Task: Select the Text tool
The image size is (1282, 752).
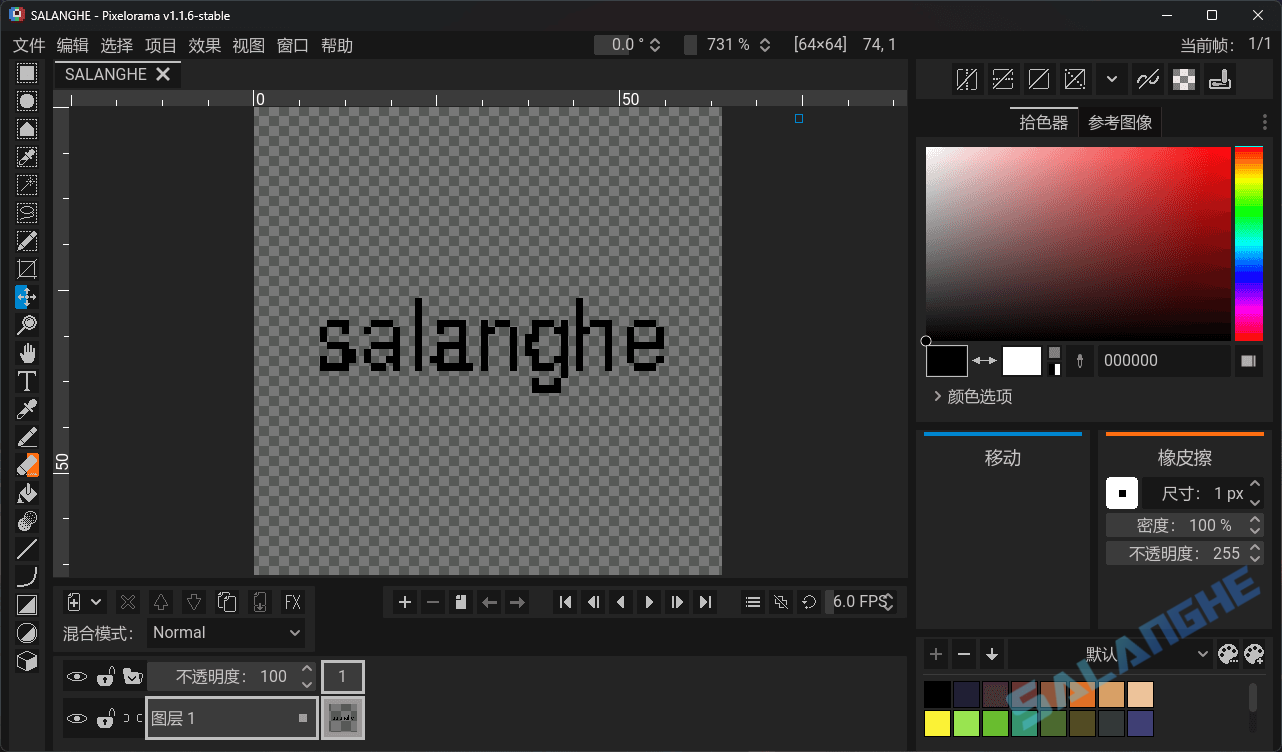Action: pyautogui.click(x=27, y=381)
